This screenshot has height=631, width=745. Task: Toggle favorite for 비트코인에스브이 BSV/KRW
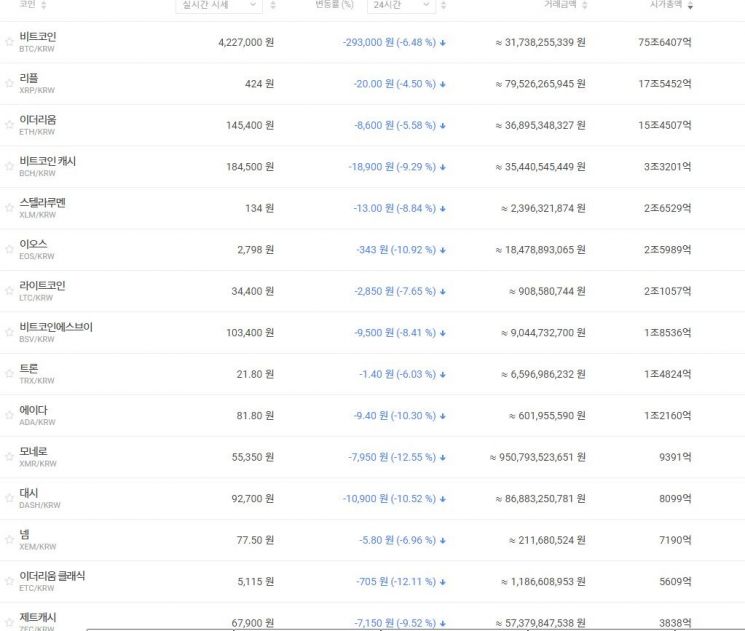click(x=9, y=332)
